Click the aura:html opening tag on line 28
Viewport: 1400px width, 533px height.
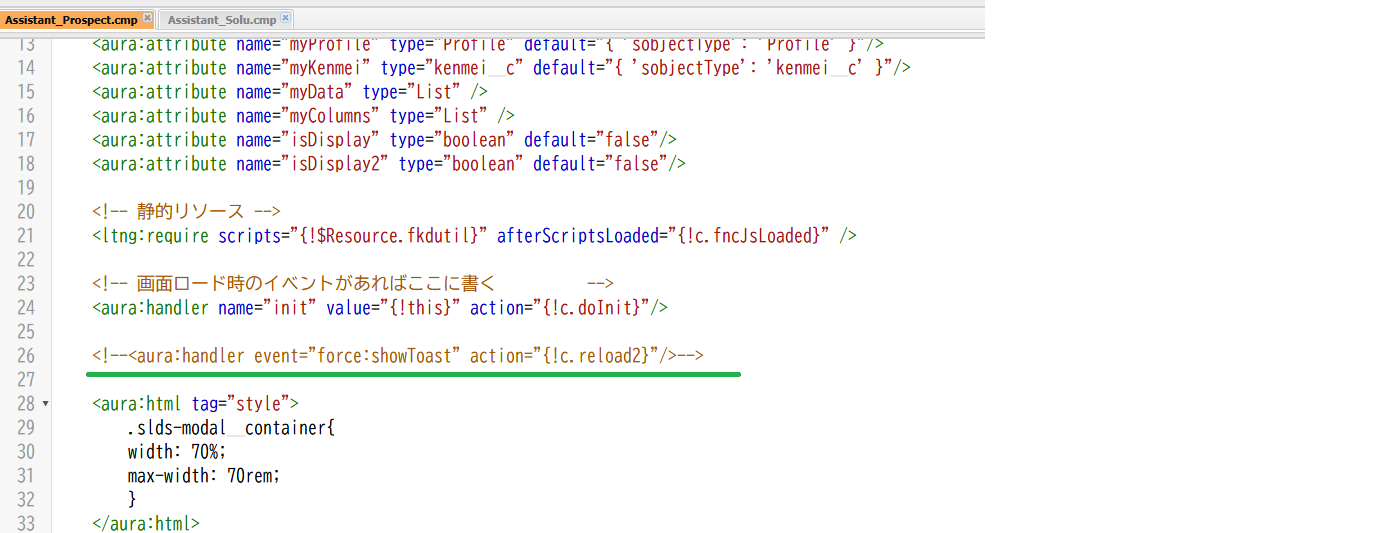(x=196, y=404)
